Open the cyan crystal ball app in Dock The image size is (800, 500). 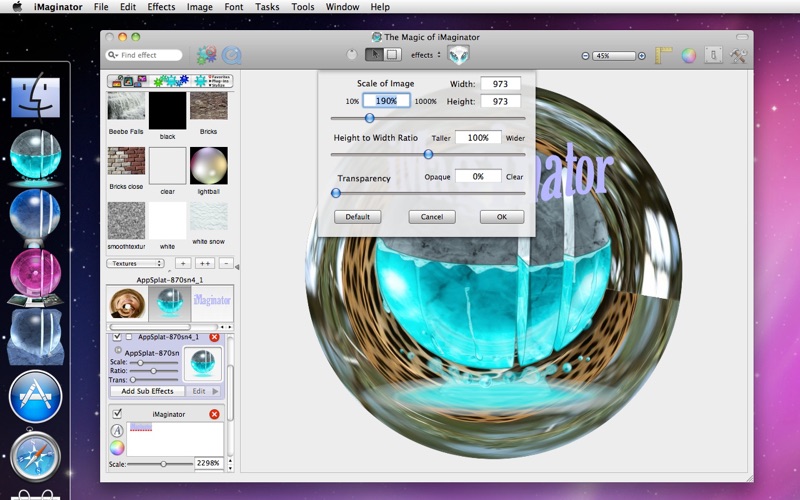tap(35, 156)
